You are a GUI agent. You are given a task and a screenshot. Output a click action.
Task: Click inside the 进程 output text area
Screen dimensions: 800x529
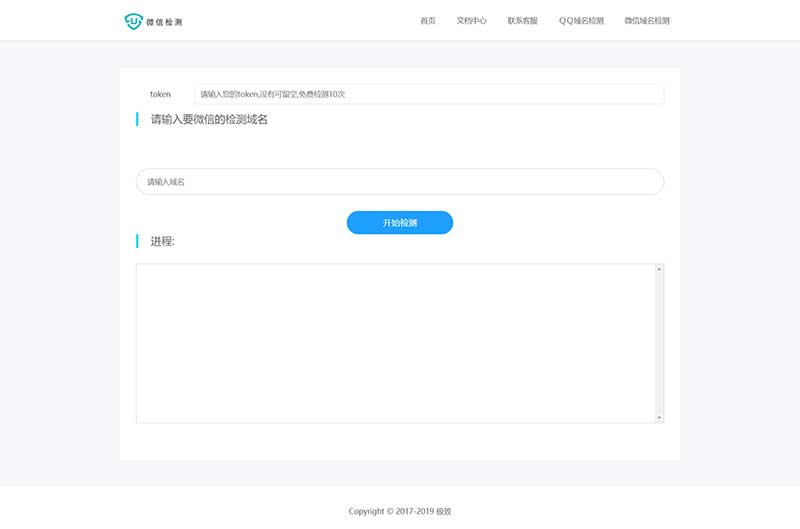pyautogui.click(x=395, y=342)
